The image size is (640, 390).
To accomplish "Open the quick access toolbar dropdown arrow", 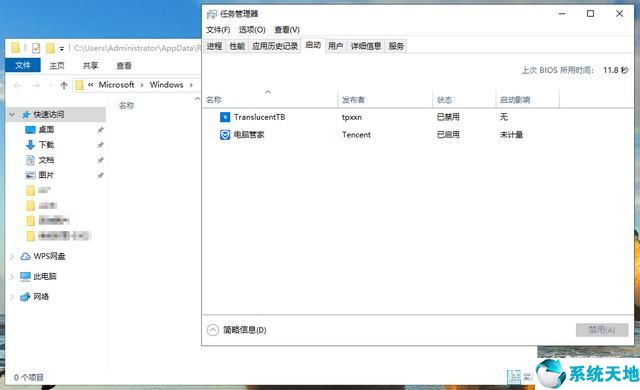I will [x=62, y=49].
